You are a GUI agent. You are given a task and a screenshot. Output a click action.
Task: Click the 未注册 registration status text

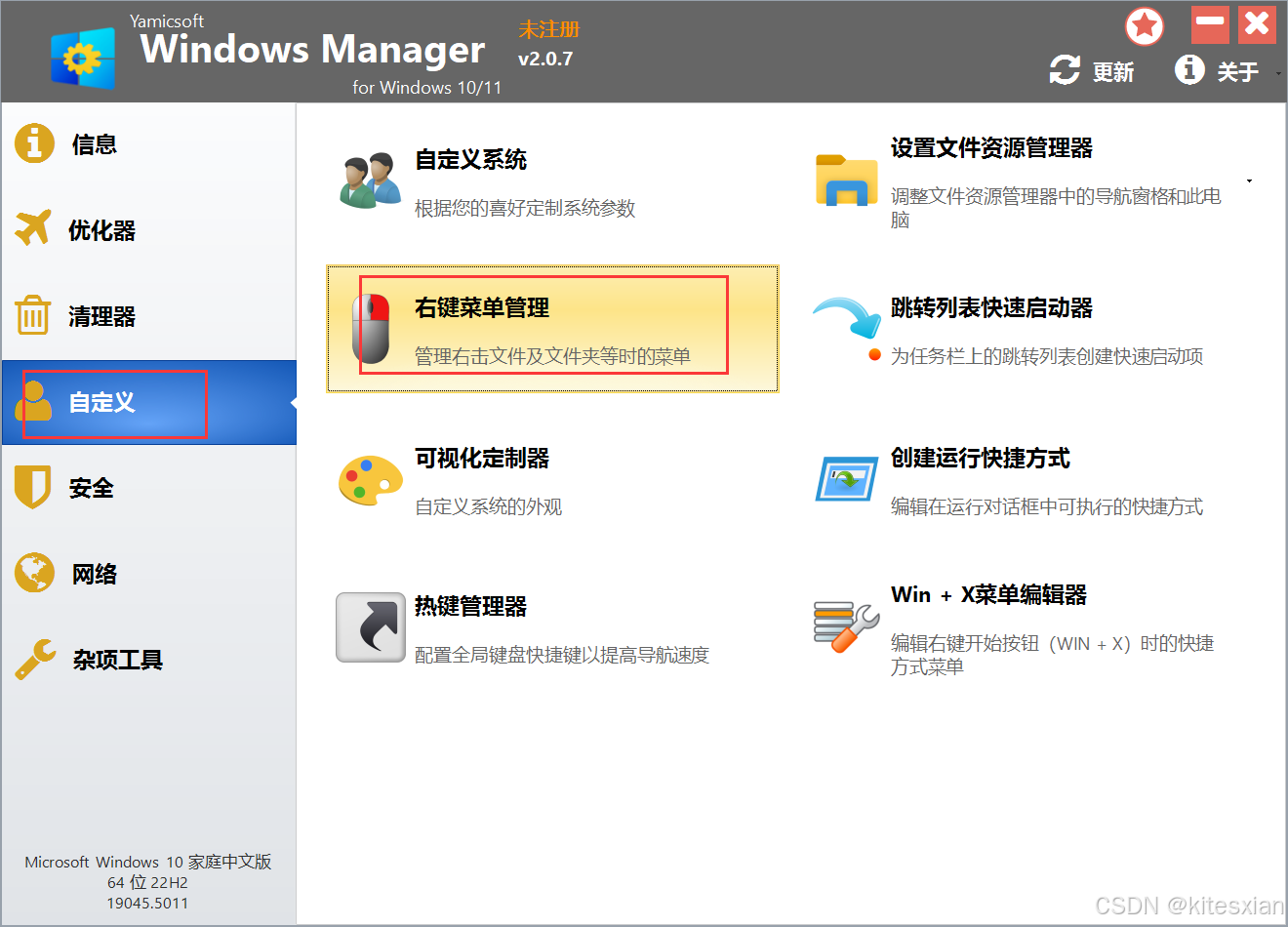pyautogui.click(x=549, y=29)
